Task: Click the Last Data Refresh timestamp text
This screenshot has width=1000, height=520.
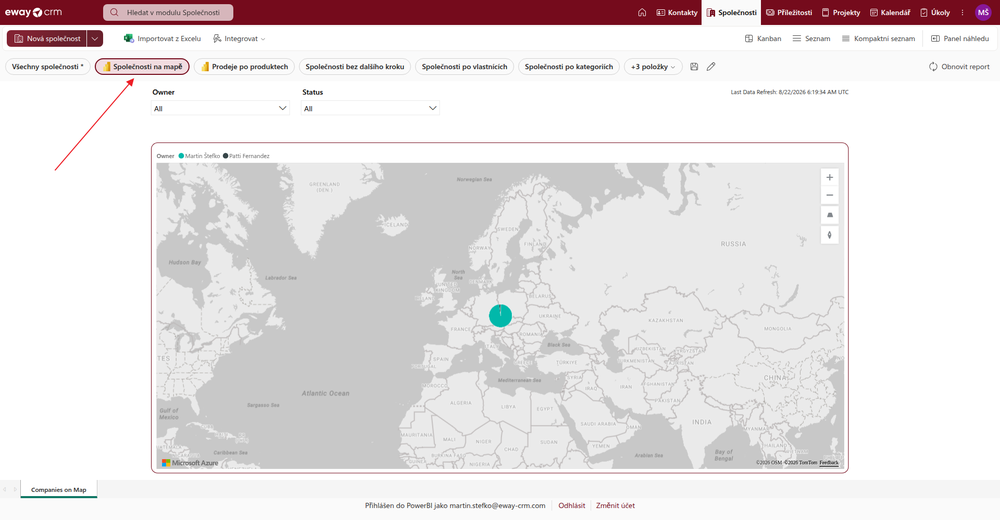Action: [790, 92]
